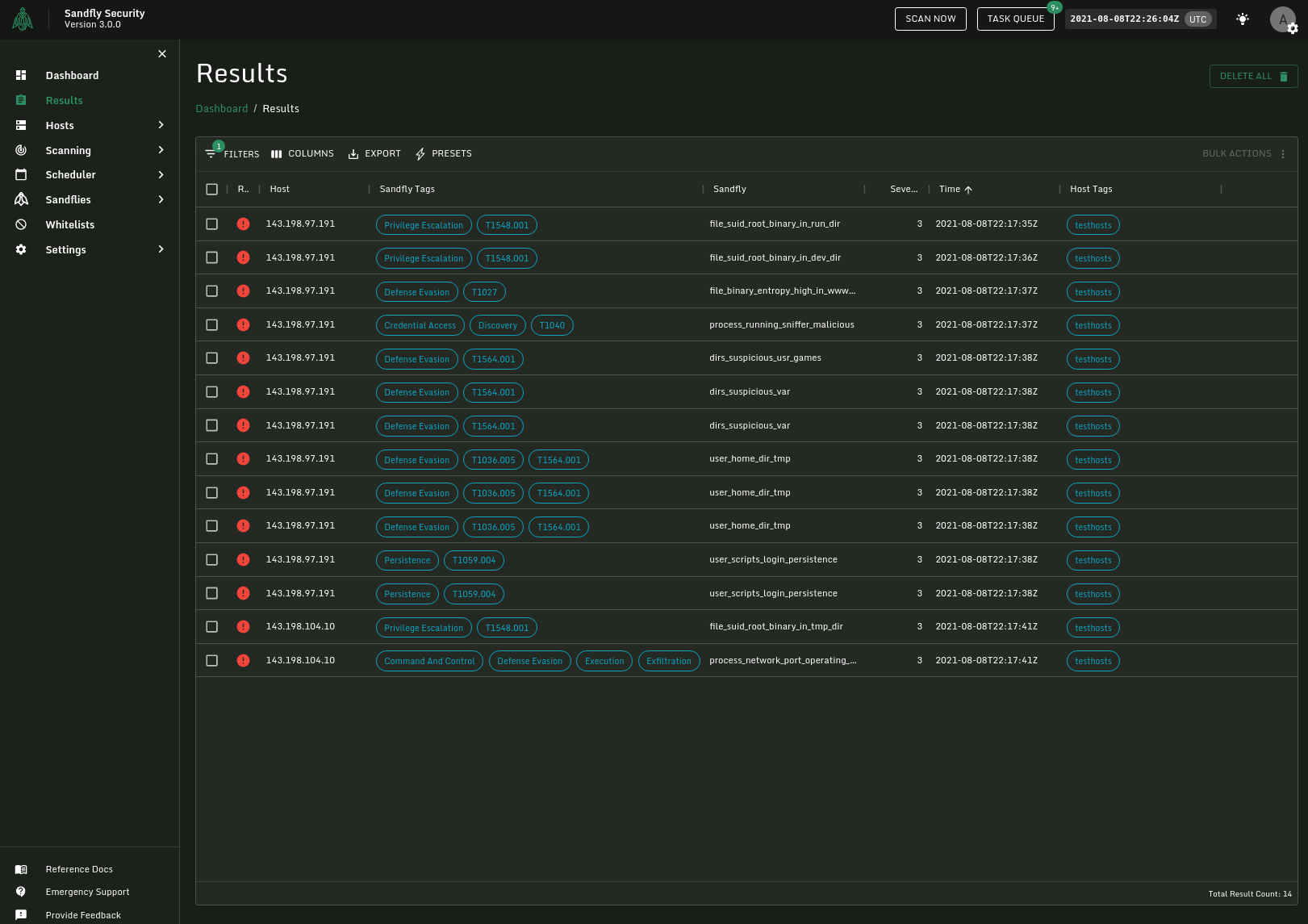Screen dimensions: 1308x924
Task: Select checkbox for process_network_port_operating row
Action: (x=212, y=661)
